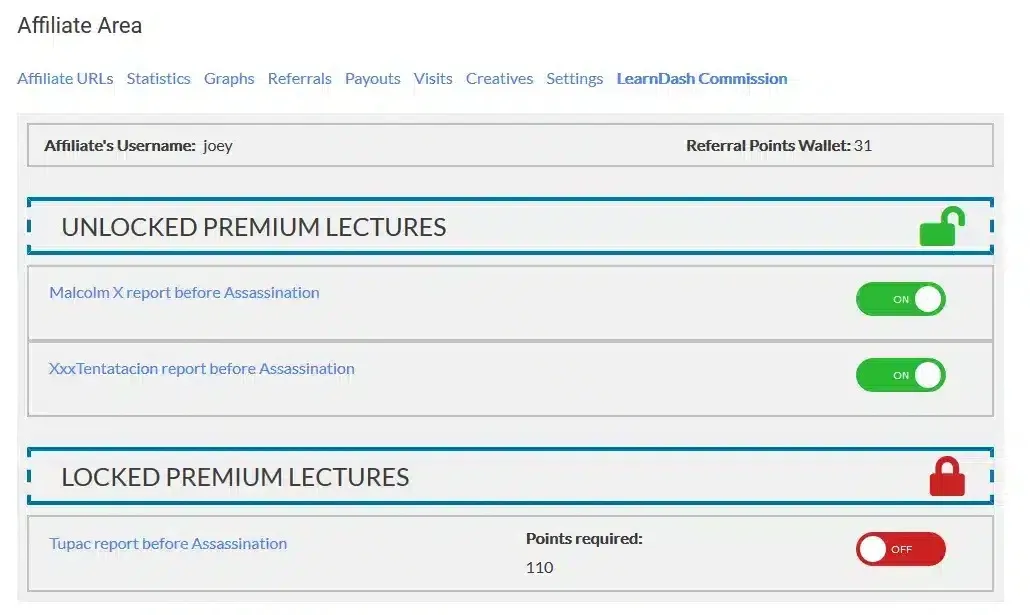Enable the Tupac report lecture toggle
The width and height of the screenshot is (1030, 615).
point(900,548)
